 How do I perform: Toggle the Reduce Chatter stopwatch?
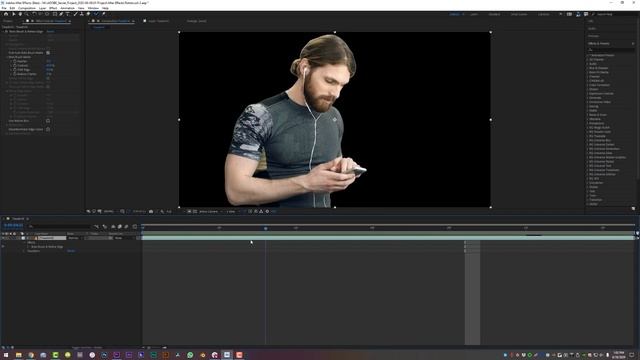[x=15, y=74]
